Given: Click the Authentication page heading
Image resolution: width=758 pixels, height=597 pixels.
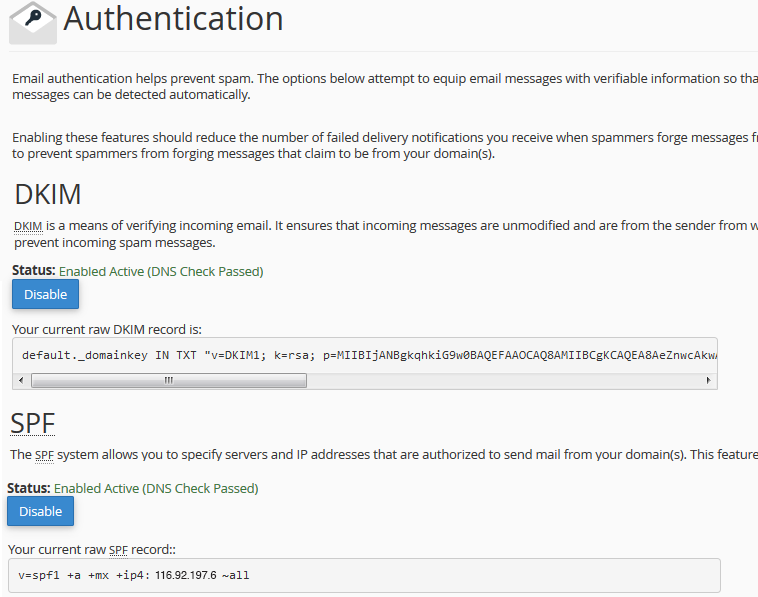Looking at the screenshot, I should pos(173,18).
